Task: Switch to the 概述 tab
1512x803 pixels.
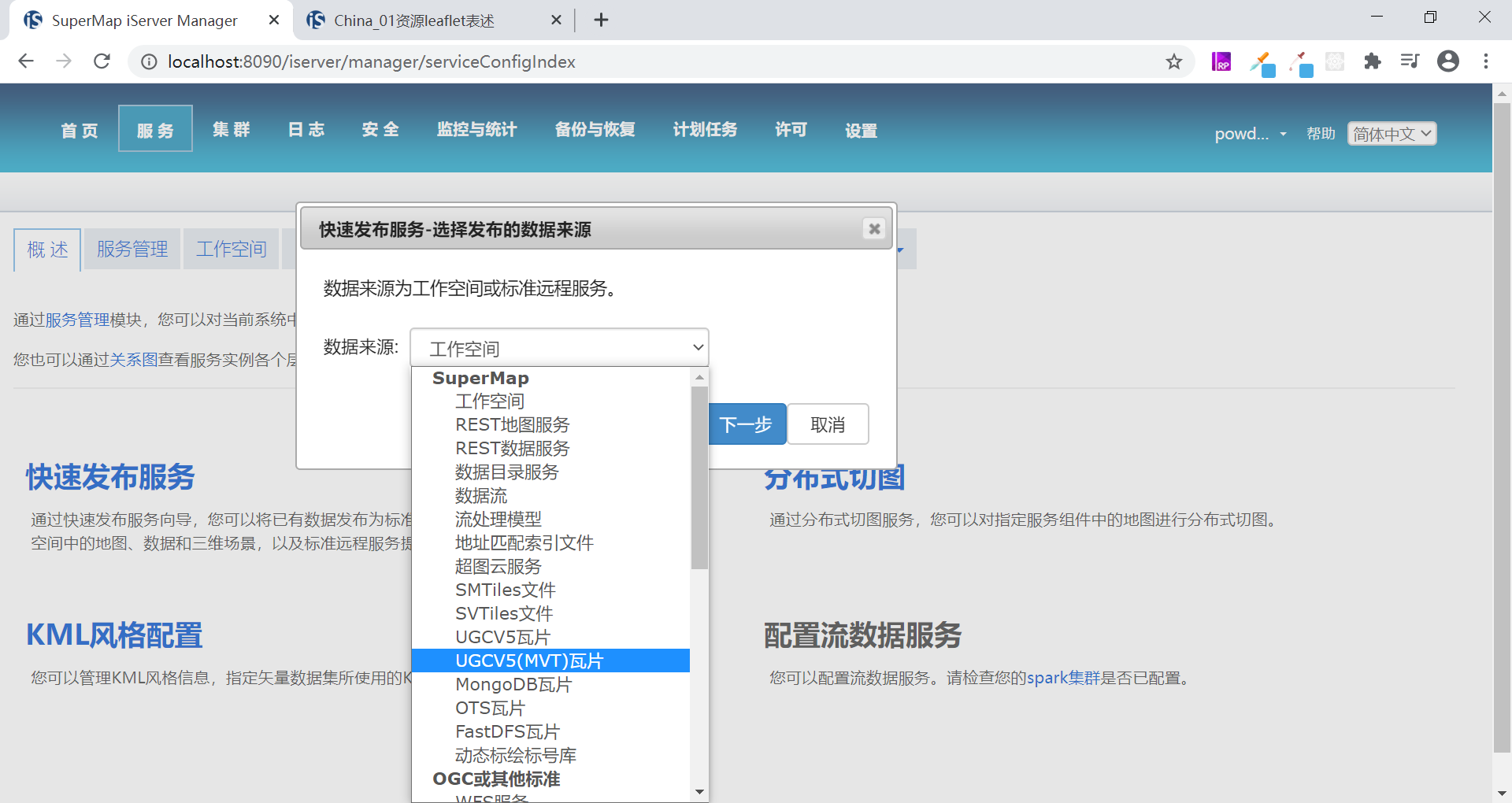Action: click(47, 250)
